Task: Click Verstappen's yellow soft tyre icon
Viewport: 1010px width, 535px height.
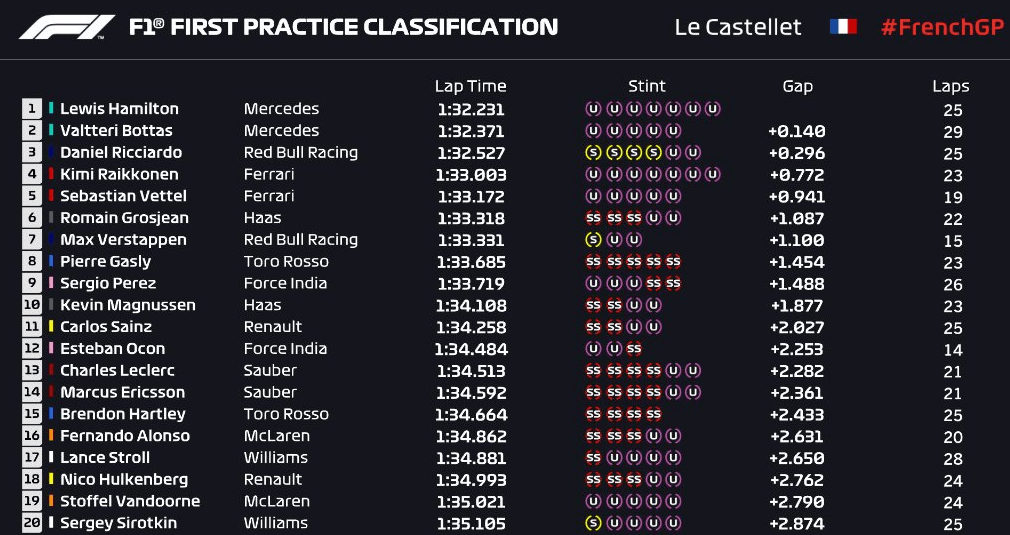Action: click(593, 240)
